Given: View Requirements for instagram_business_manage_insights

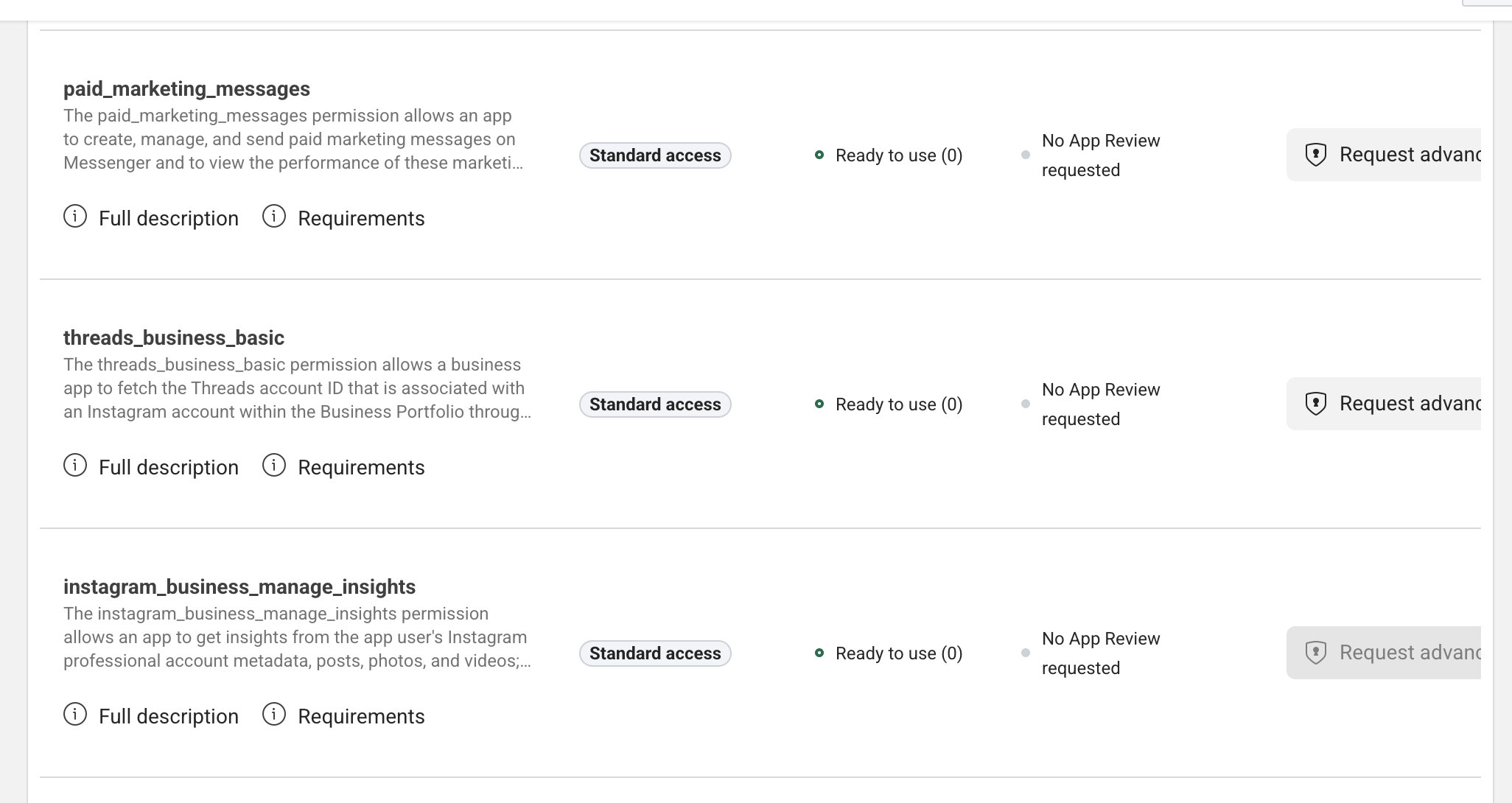Looking at the screenshot, I should point(361,717).
